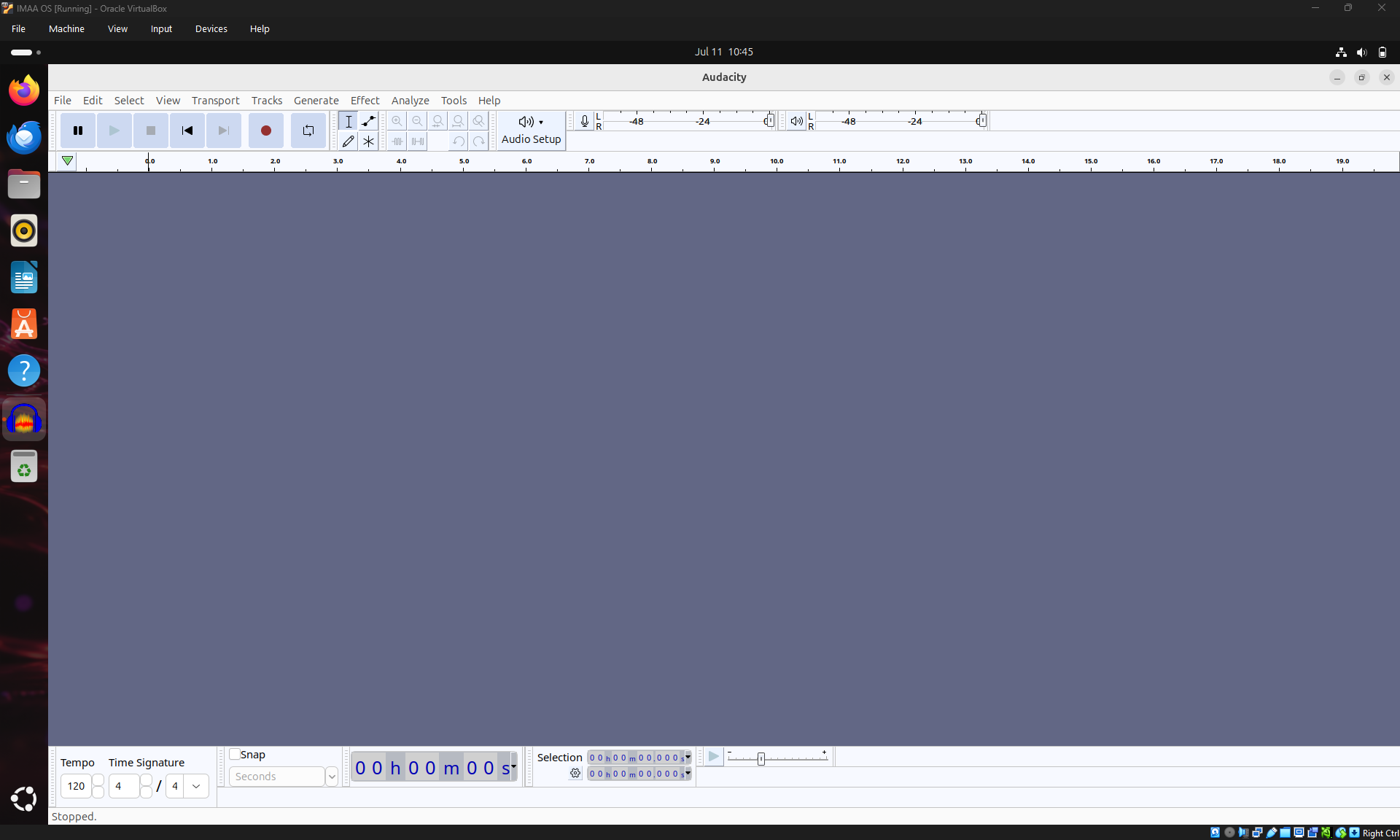Image resolution: width=1400 pixels, height=840 pixels.
Task: Click the time signature numerator field
Action: (x=124, y=786)
